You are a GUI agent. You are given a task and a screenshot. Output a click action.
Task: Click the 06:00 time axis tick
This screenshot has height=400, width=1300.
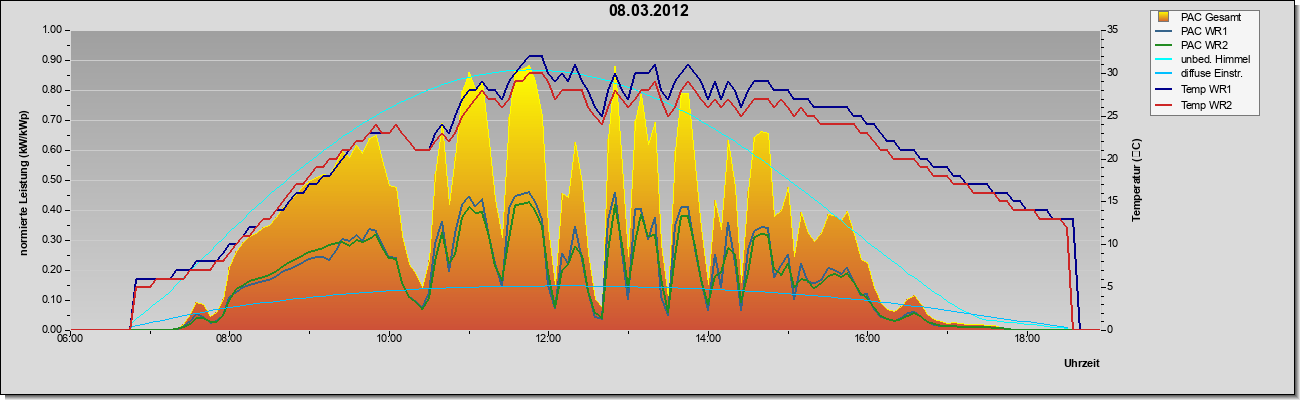point(70,339)
